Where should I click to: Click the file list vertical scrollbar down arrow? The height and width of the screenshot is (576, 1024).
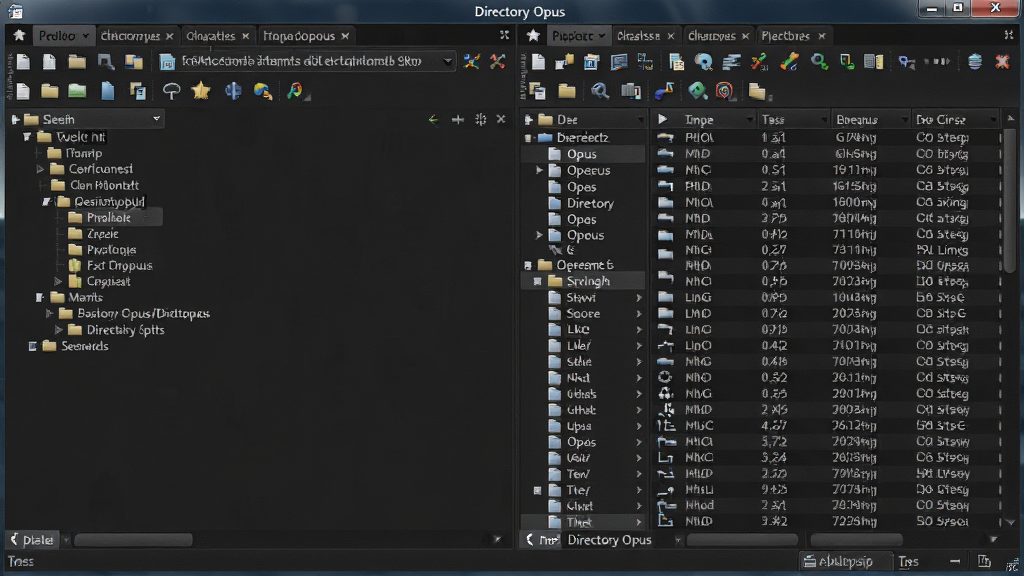click(x=1010, y=522)
